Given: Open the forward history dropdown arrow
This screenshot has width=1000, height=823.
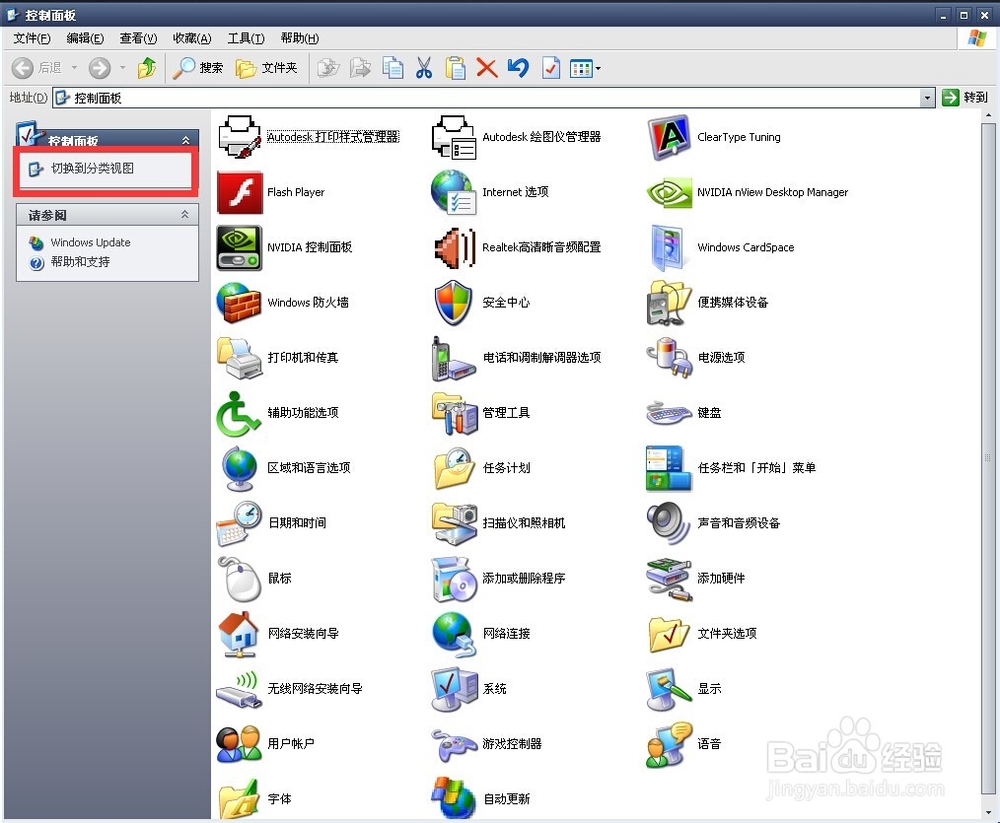Looking at the screenshot, I should coord(122,68).
